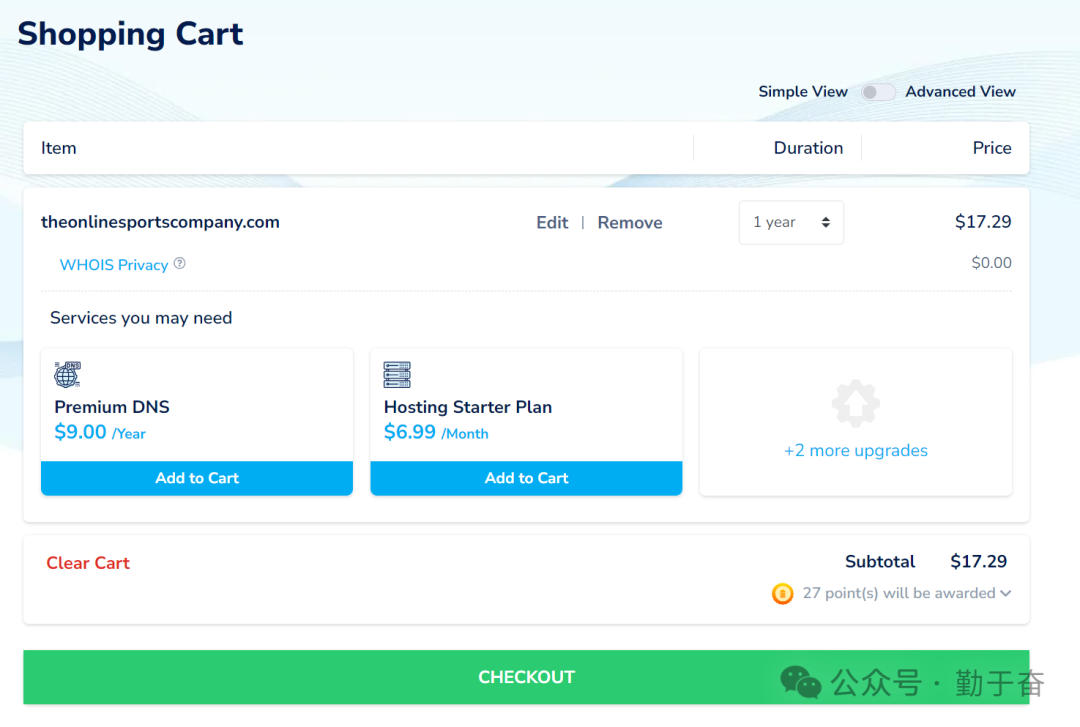Toggle the Simple/Advanced View switch
The height and width of the screenshot is (727, 1080).
(x=877, y=92)
